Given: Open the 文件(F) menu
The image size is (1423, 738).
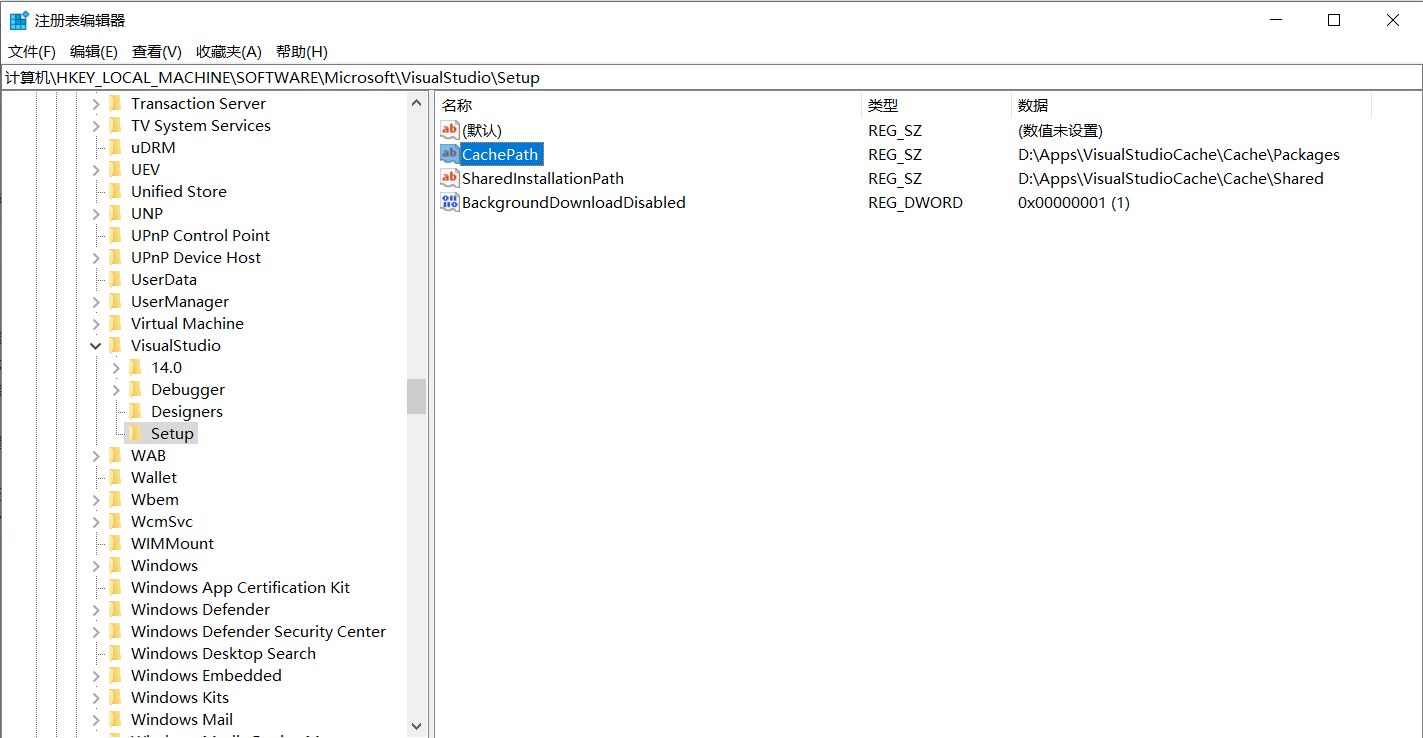Looking at the screenshot, I should (32, 51).
